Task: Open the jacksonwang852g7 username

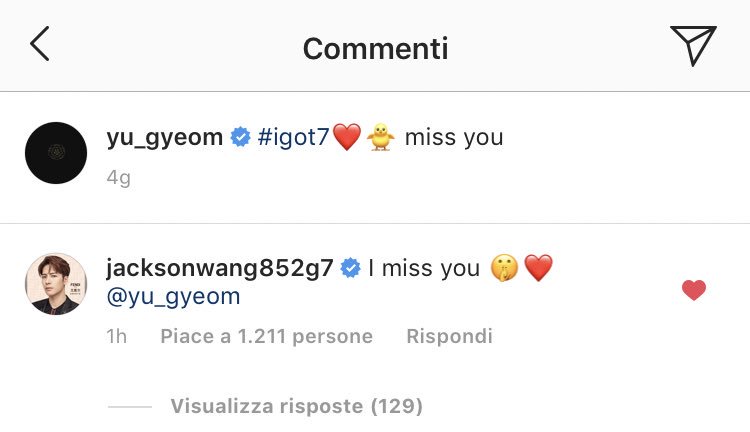Action: [220, 268]
